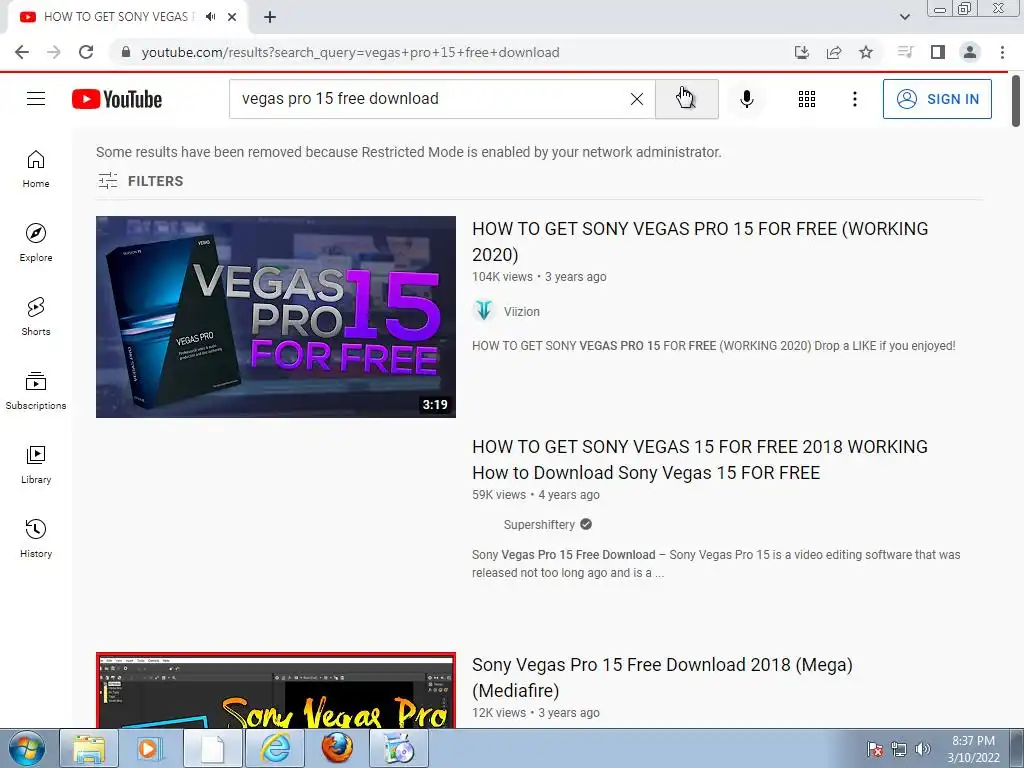Click the volume icon in system tray
1024x768 pixels.
pos(923,749)
